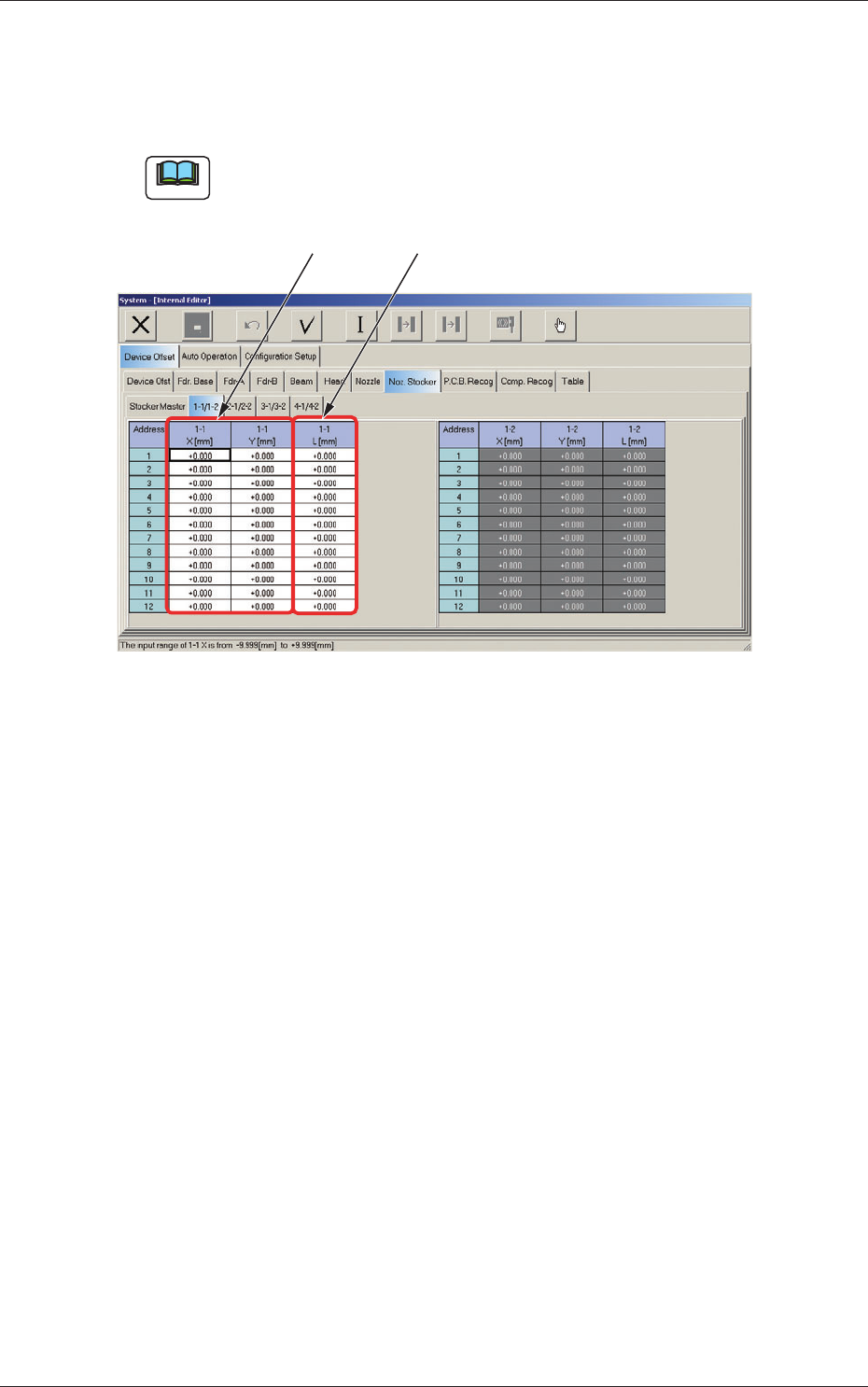Click the 1-1 X[mm] column header
The image size is (868, 1387).
200,435
